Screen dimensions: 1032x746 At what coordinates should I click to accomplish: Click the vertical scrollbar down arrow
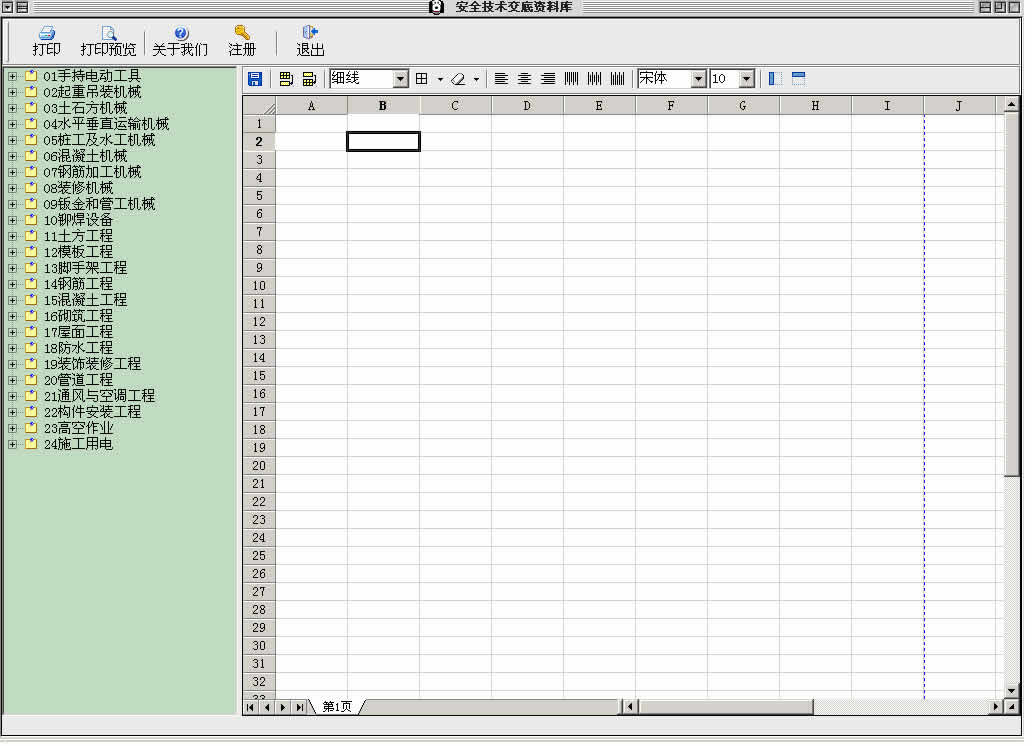point(1012,691)
